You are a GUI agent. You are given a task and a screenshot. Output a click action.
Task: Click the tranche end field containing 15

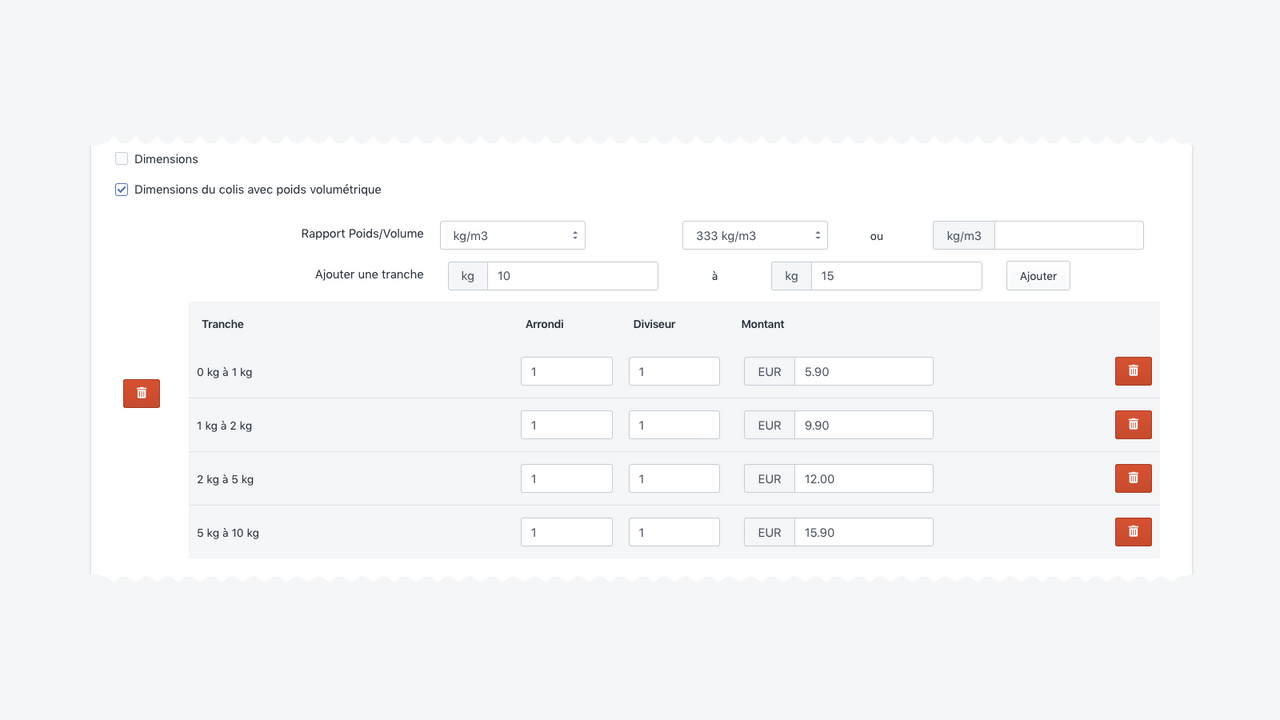click(x=896, y=276)
